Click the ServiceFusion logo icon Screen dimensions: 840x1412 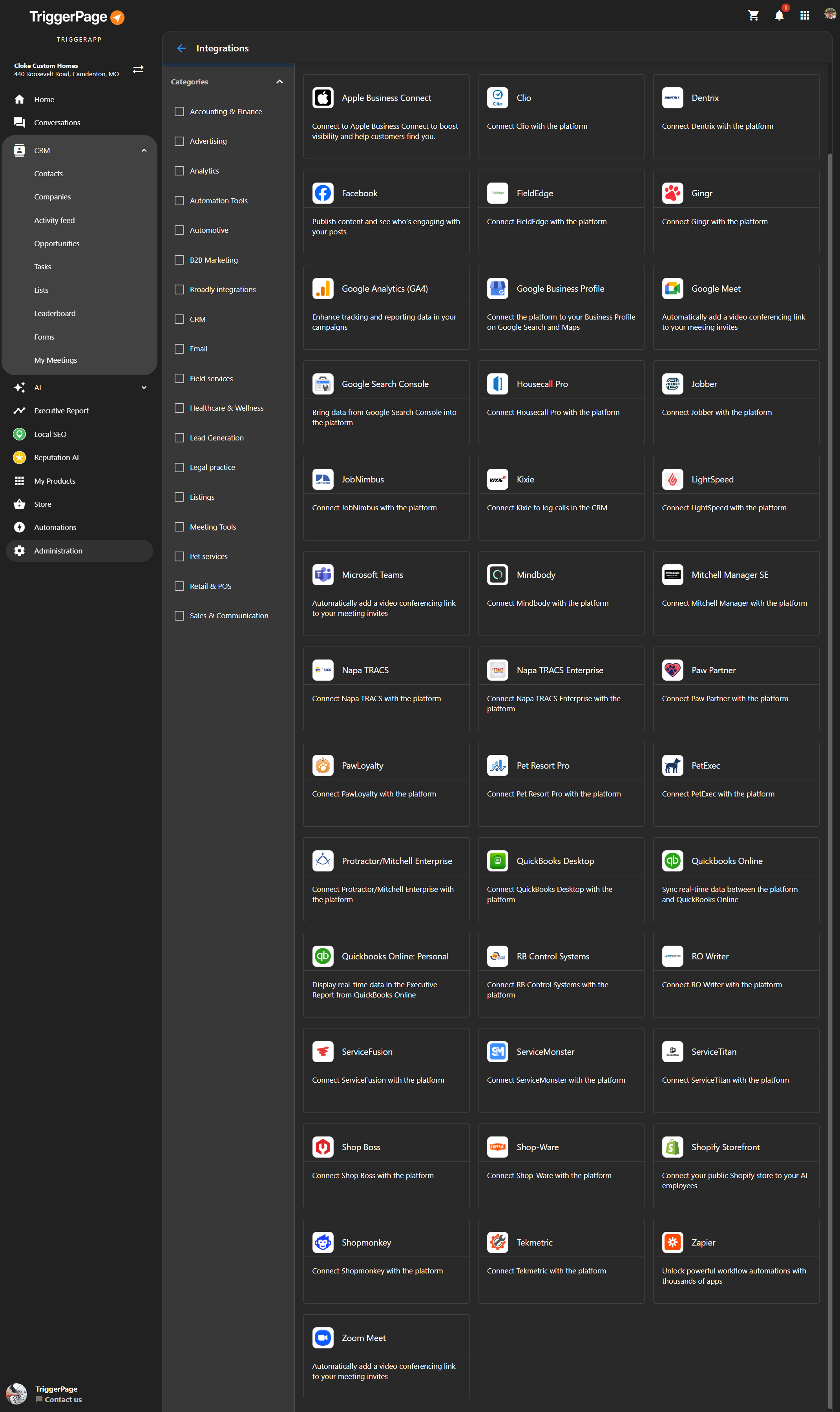pyautogui.click(x=323, y=1052)
